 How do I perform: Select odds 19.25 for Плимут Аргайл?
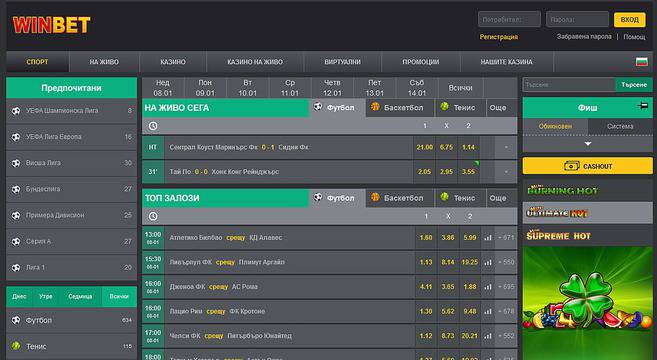tap(470, 262)
